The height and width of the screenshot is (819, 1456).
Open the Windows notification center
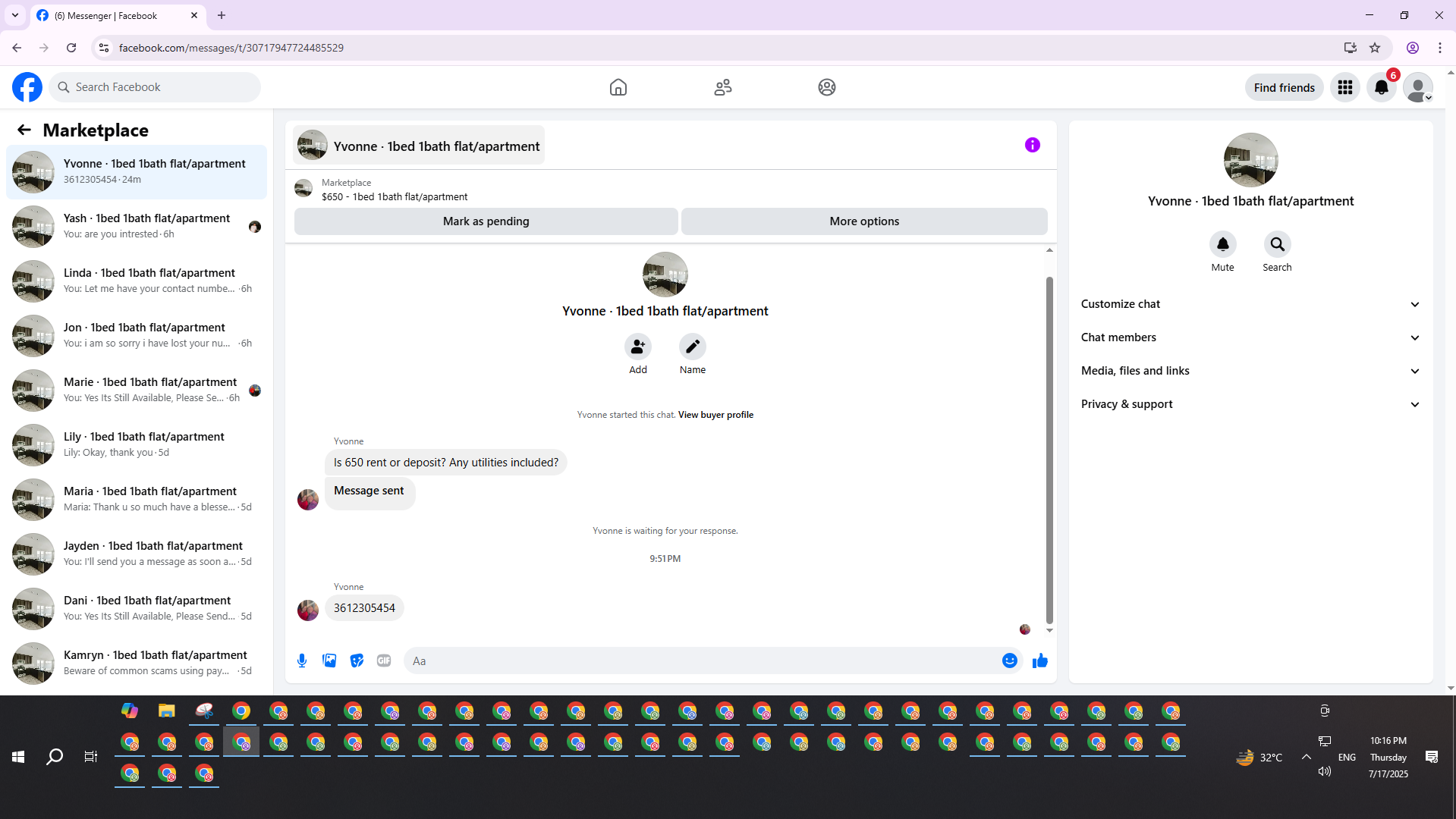pos(1432,757)
